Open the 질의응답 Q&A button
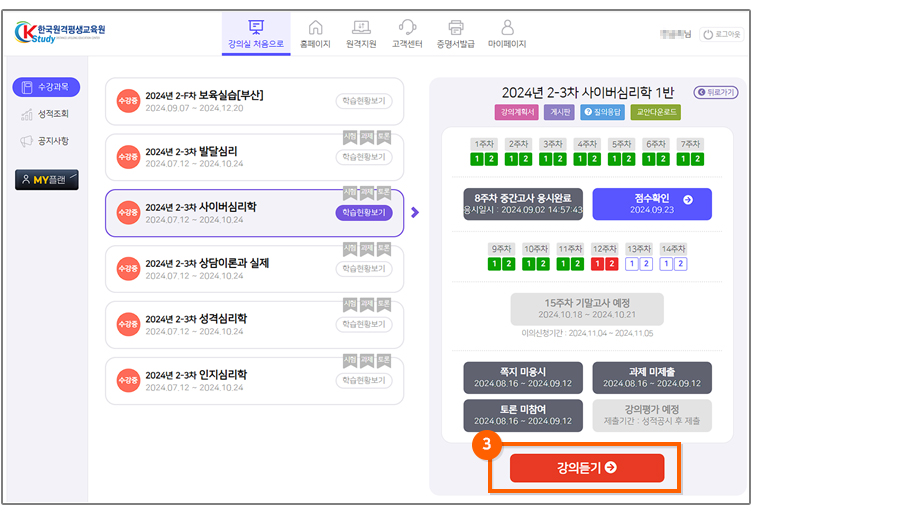 603,112
